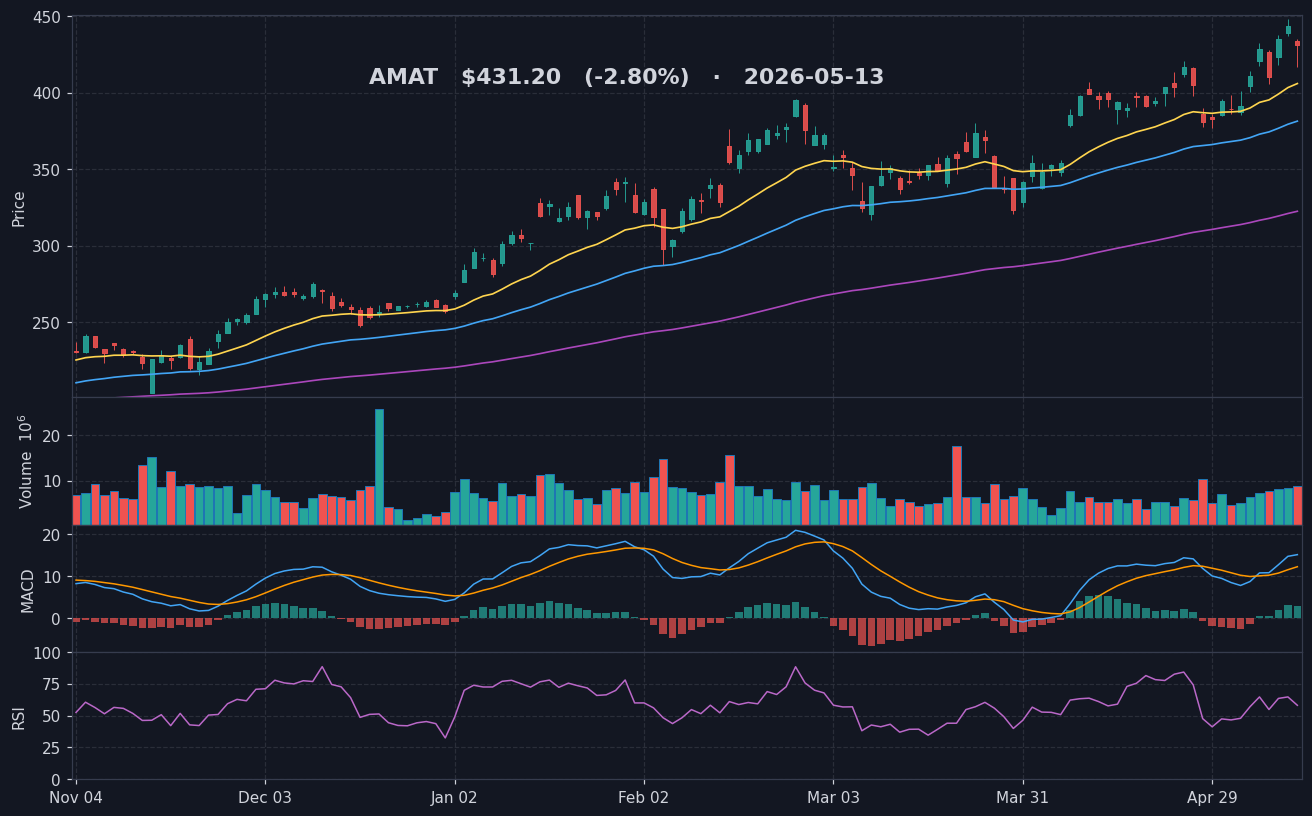Click the 450 price tick label
The image size is (1312, 816).
48,17
